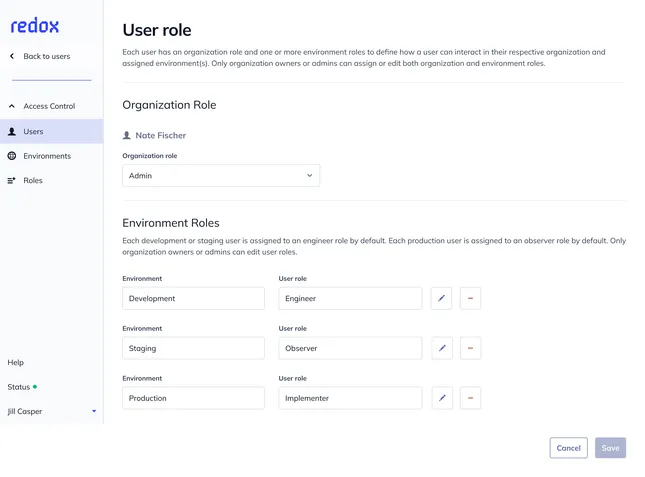Expand the Jill Casper account menu

(94, 411)
